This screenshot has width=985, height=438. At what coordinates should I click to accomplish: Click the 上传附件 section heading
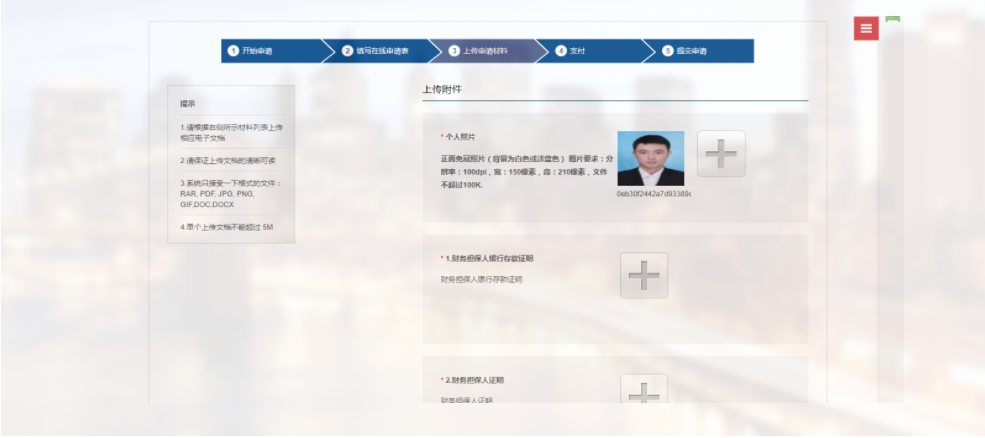tap(442, 90)
